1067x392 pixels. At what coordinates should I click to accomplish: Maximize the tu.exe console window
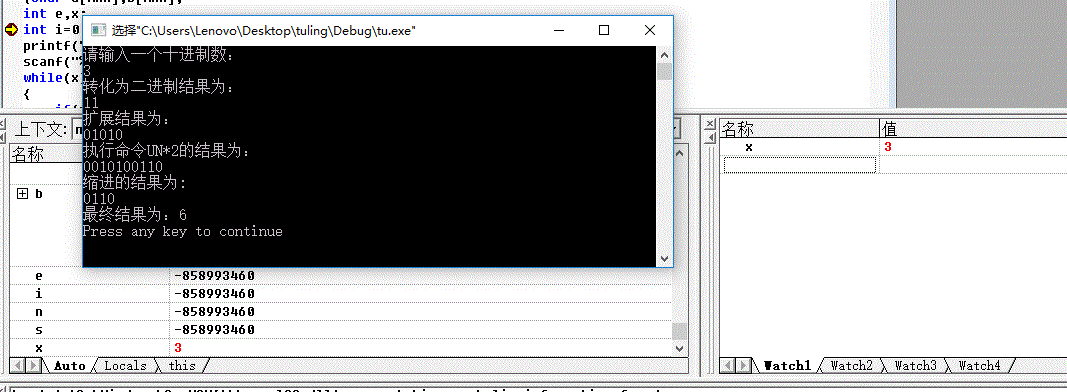[604, 30]
